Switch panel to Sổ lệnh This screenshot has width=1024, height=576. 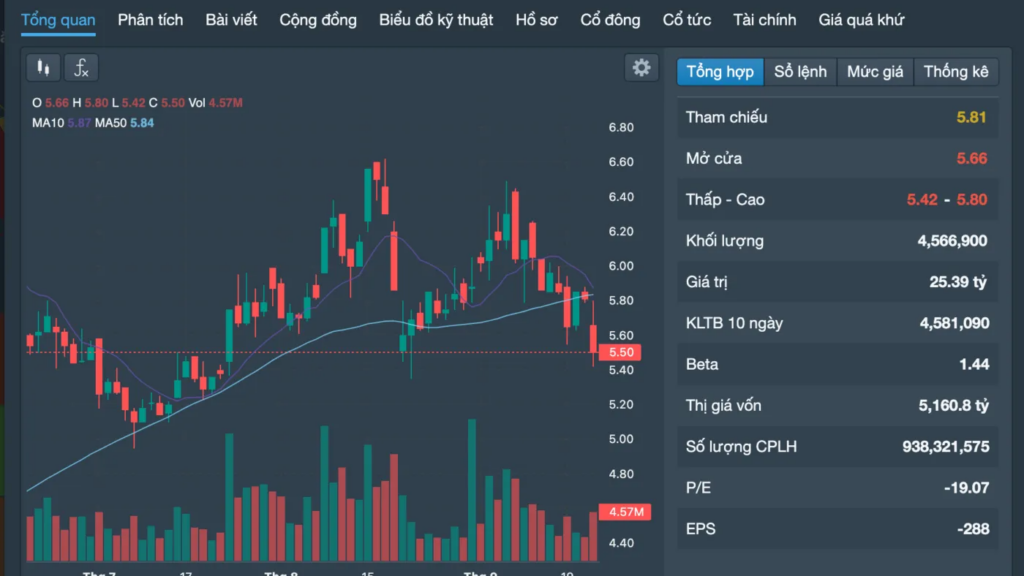click(x=800, y=72)
